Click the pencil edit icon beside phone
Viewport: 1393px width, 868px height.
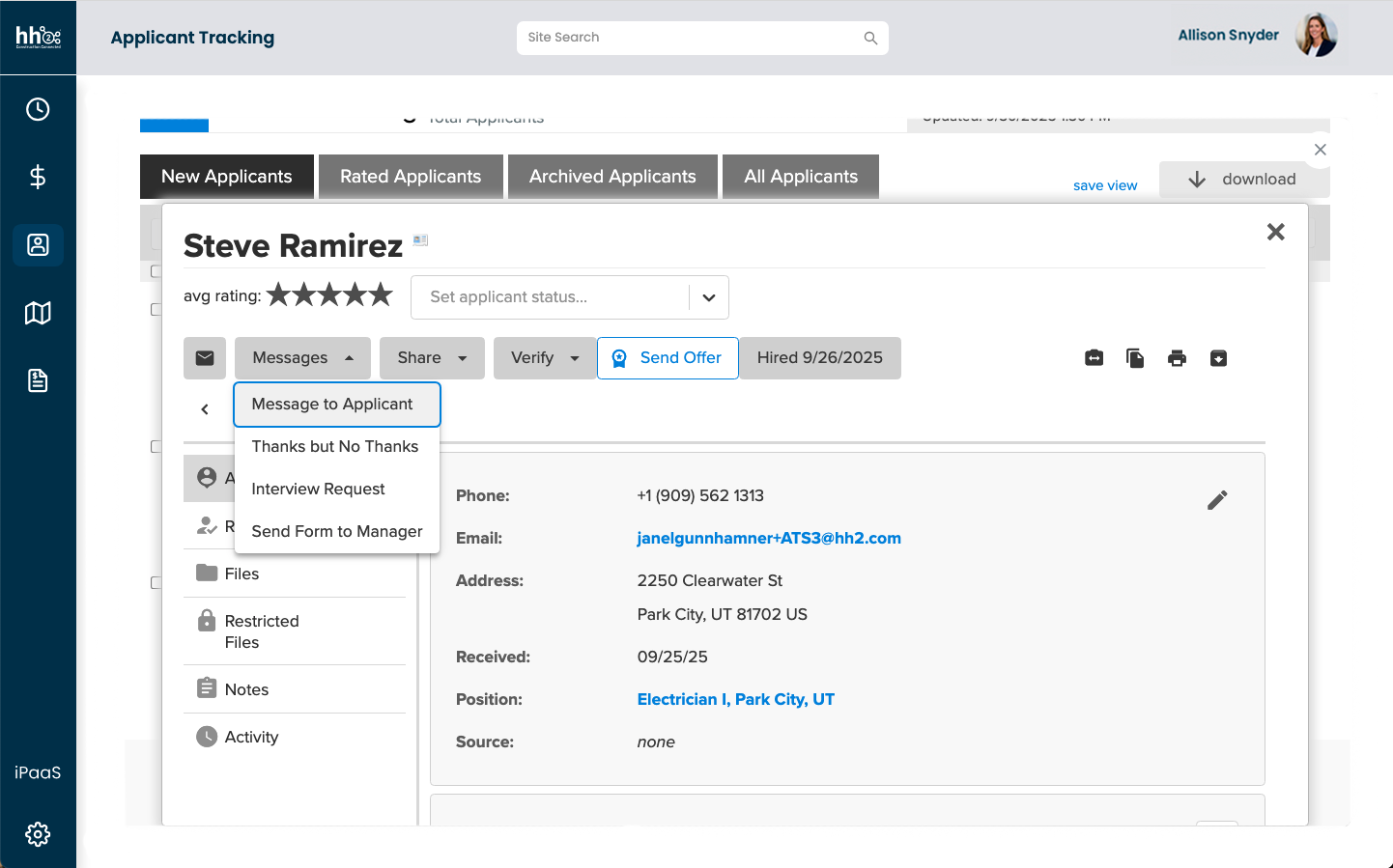tap(1217, 500)
